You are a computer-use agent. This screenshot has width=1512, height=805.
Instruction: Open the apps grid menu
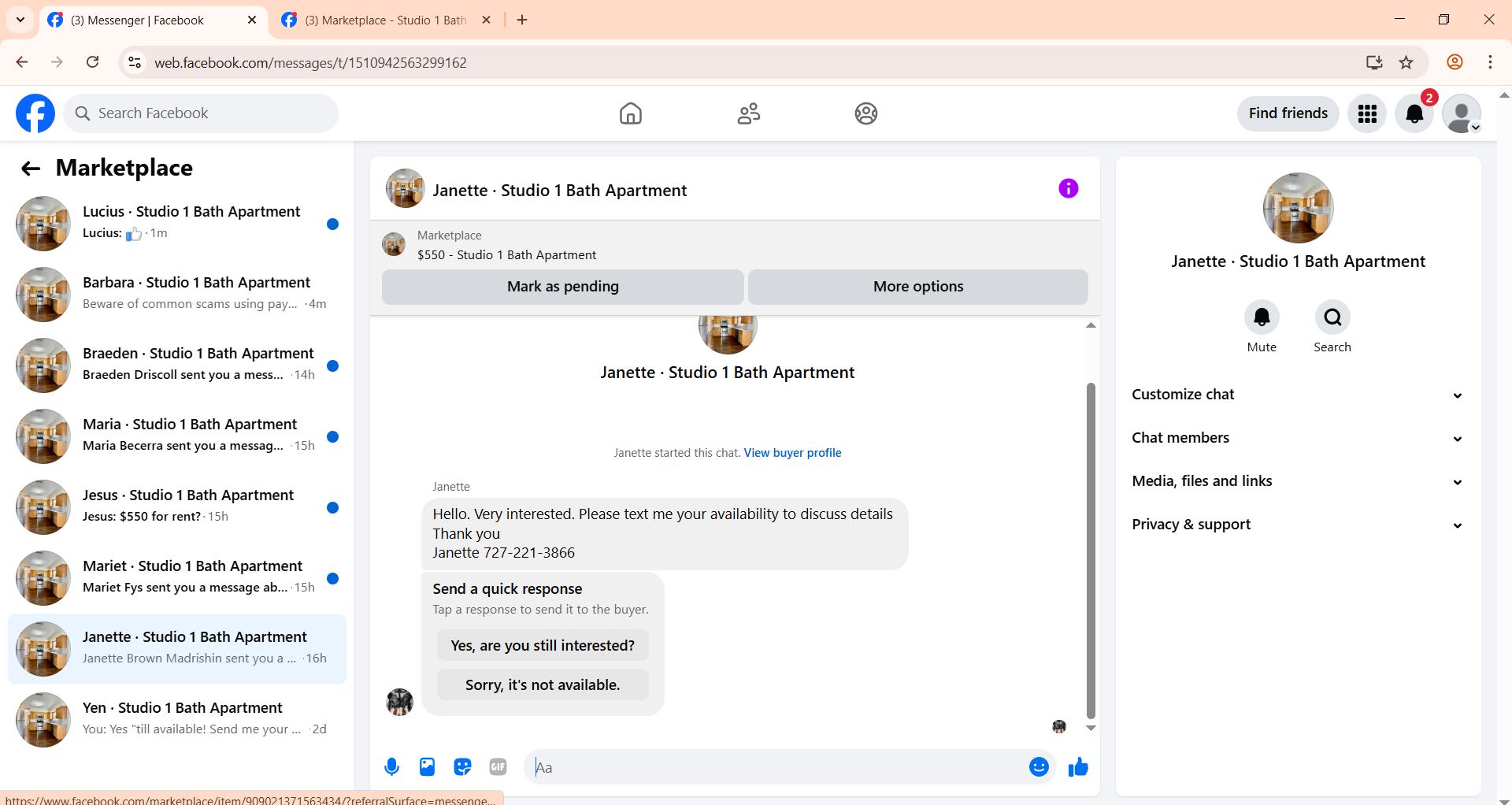coord(1367,113)
